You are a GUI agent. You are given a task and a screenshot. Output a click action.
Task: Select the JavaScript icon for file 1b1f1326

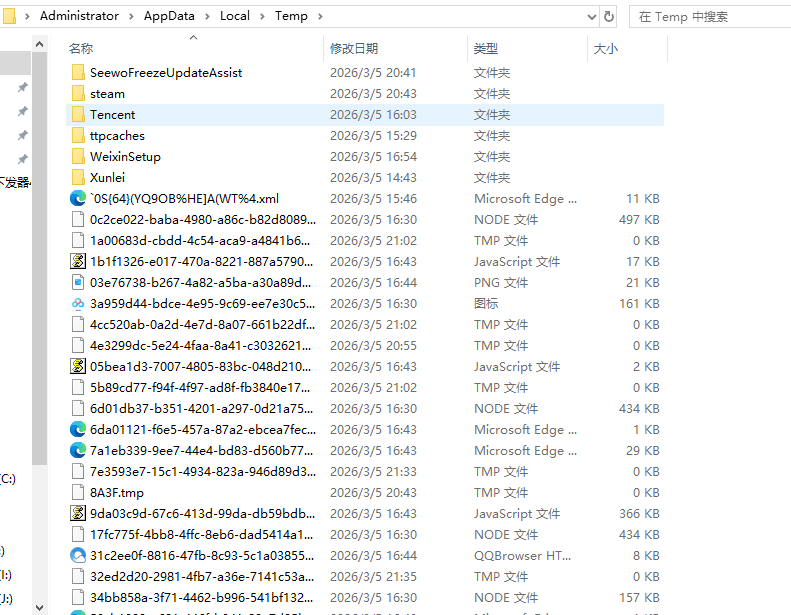(x=78, y=262)
